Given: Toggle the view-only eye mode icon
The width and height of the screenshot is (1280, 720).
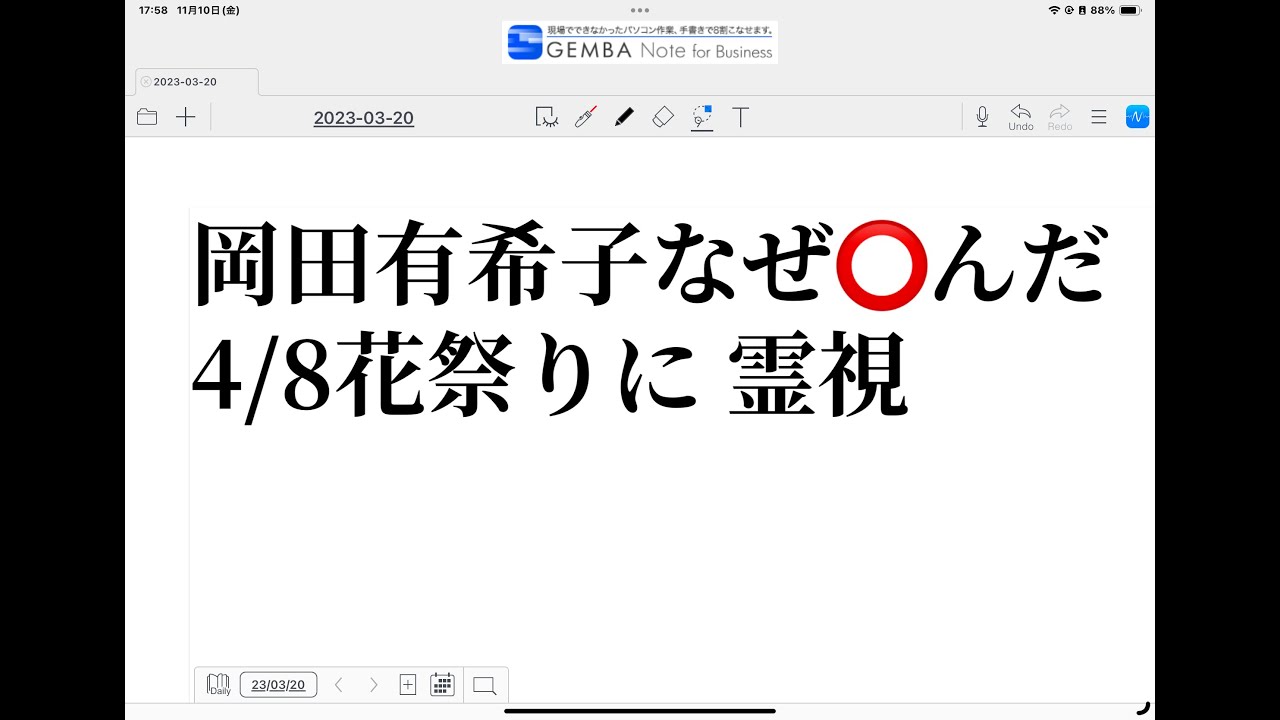Looking at the screenshot, I should tap(546, 117).
